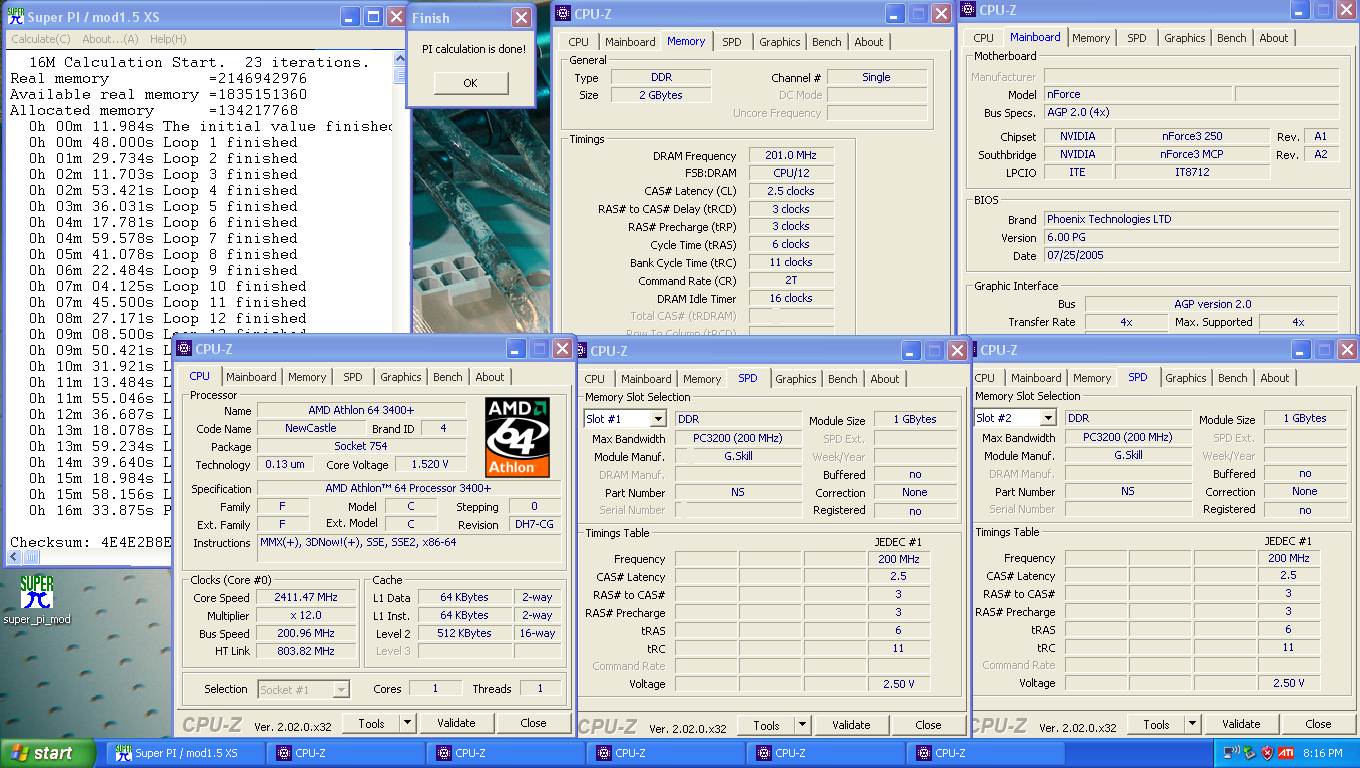Click the FSB:DRAM value CPU/12
This screenshot has width=1360, height=768.
[x=790, y=173]
